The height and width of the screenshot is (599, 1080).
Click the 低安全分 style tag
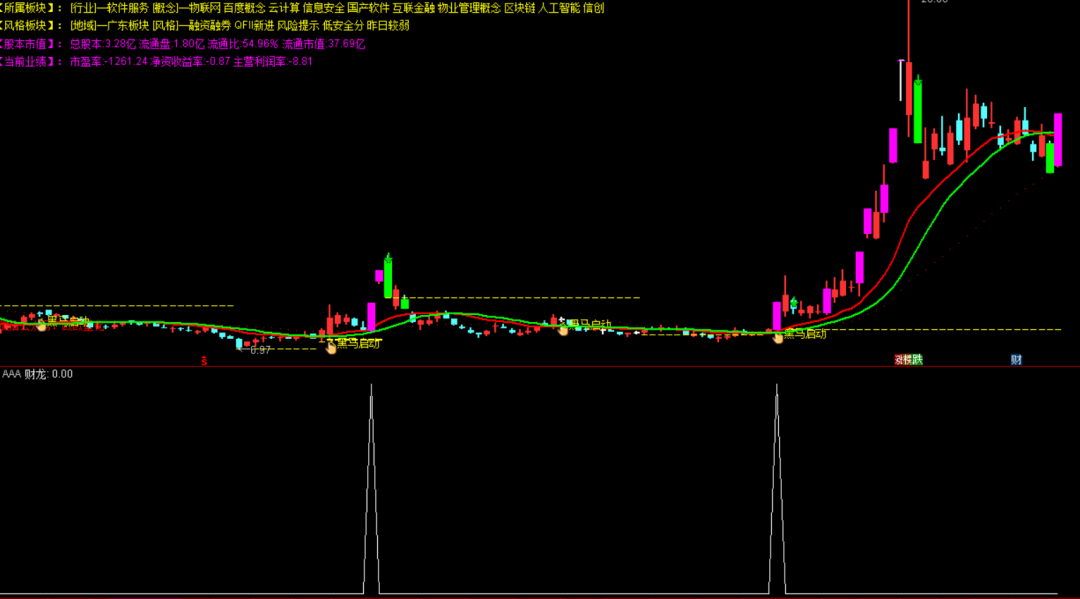(x=342, y=25)
